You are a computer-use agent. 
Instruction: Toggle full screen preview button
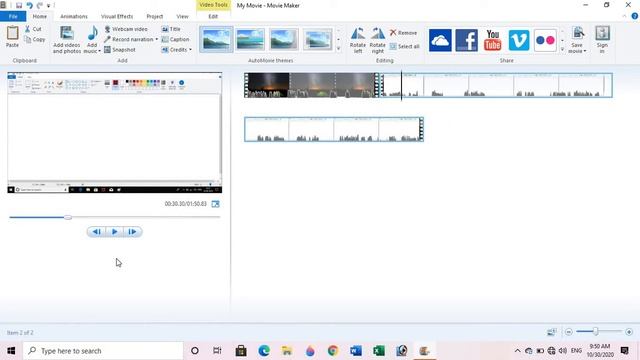[x=216, y=204]
